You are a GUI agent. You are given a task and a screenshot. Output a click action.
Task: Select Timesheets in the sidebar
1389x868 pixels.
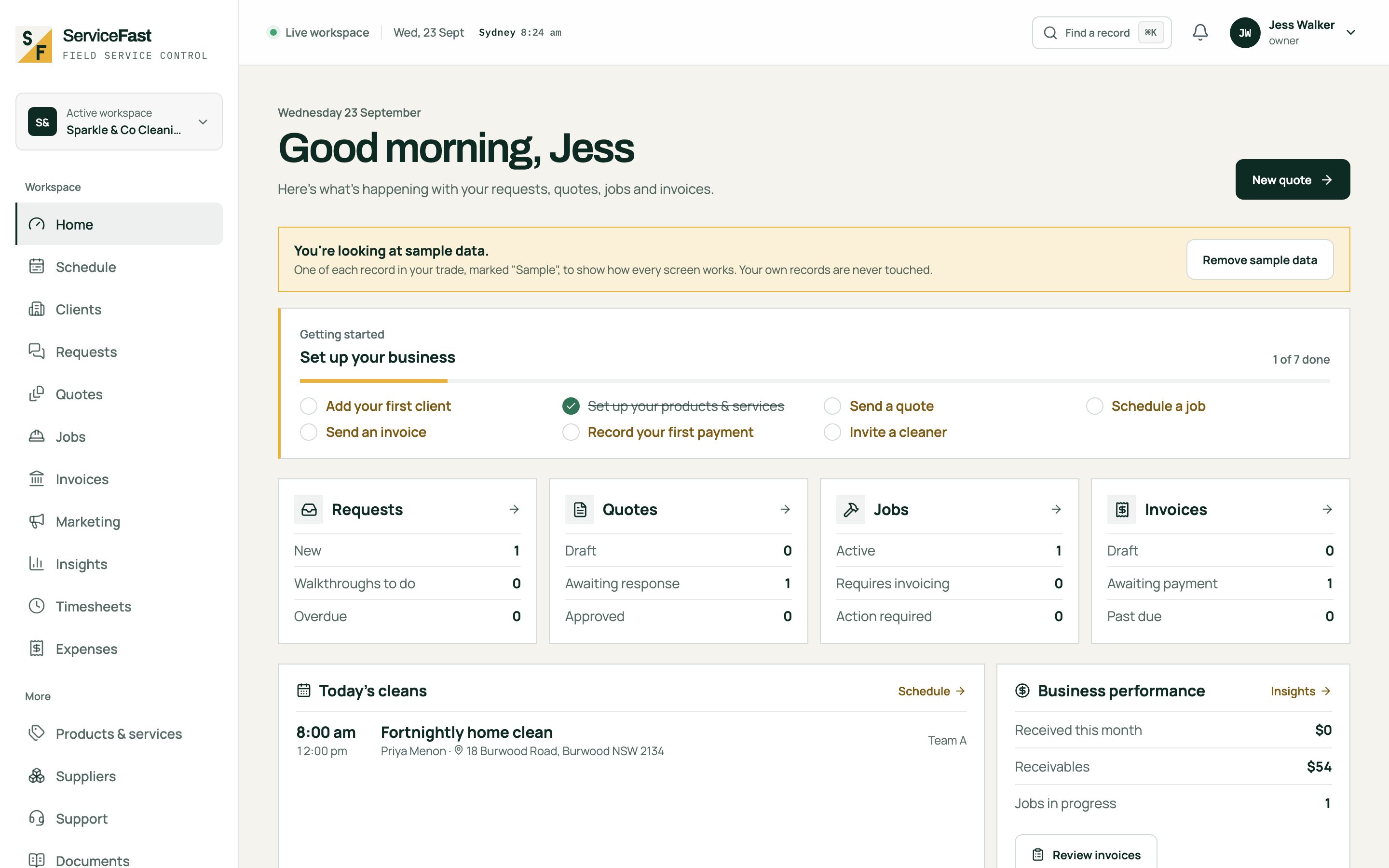point(119,606)
